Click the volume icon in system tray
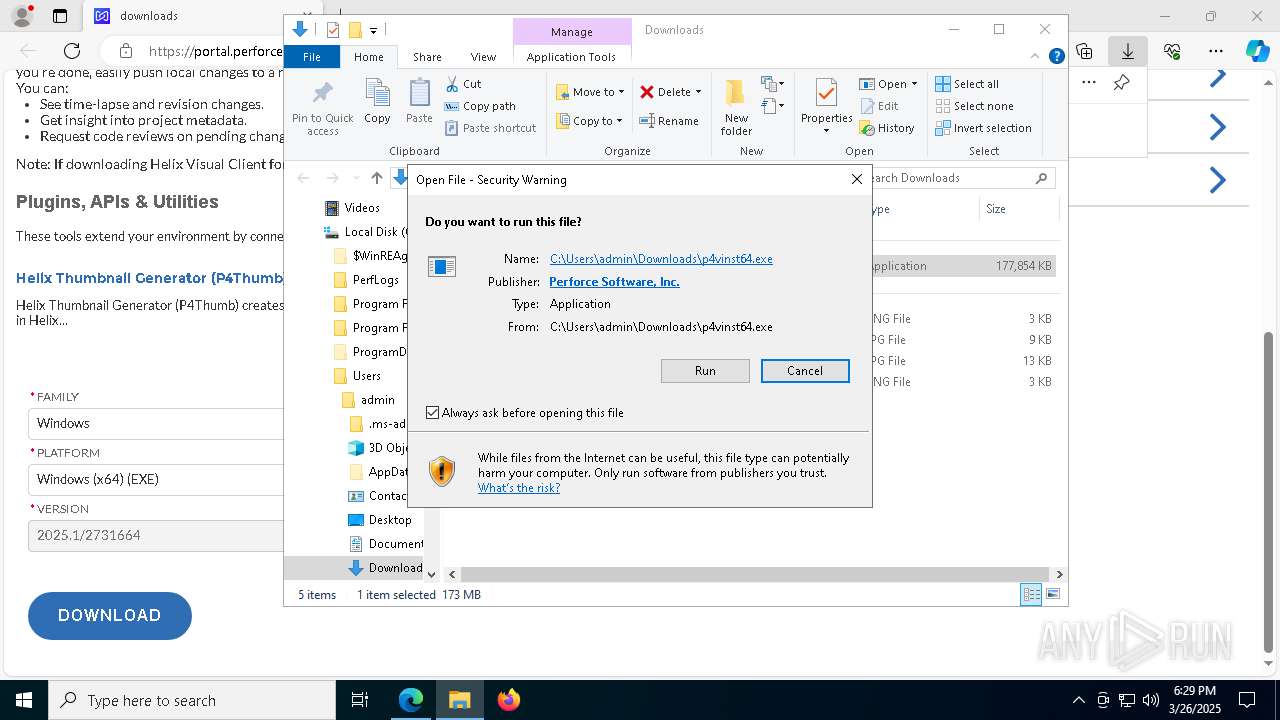The image size is (1280, 720). point(1151,700)
